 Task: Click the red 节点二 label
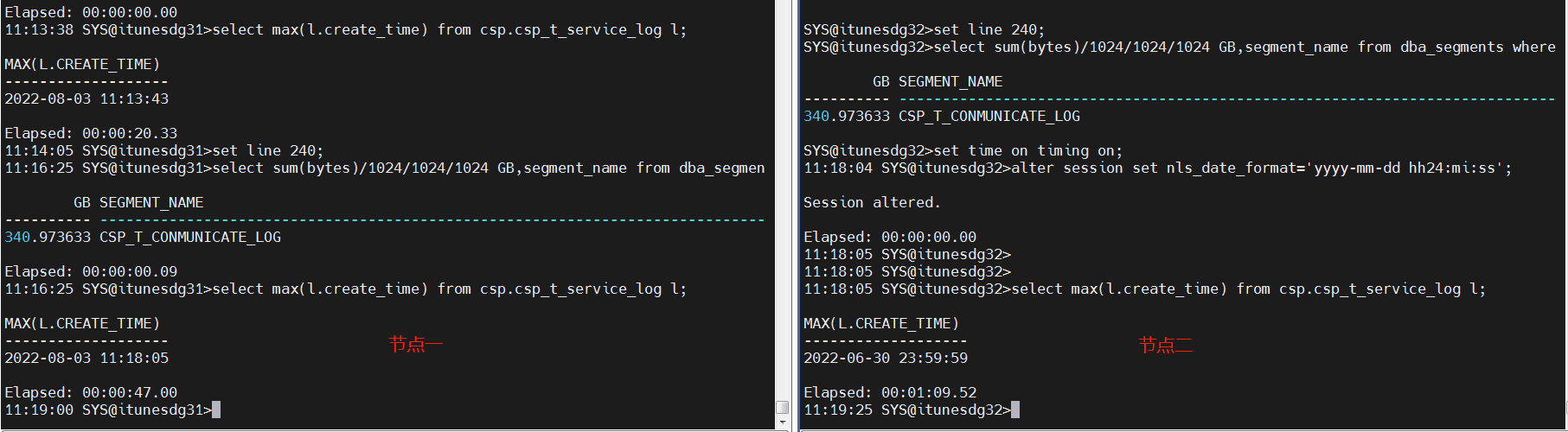point(1165,346)
